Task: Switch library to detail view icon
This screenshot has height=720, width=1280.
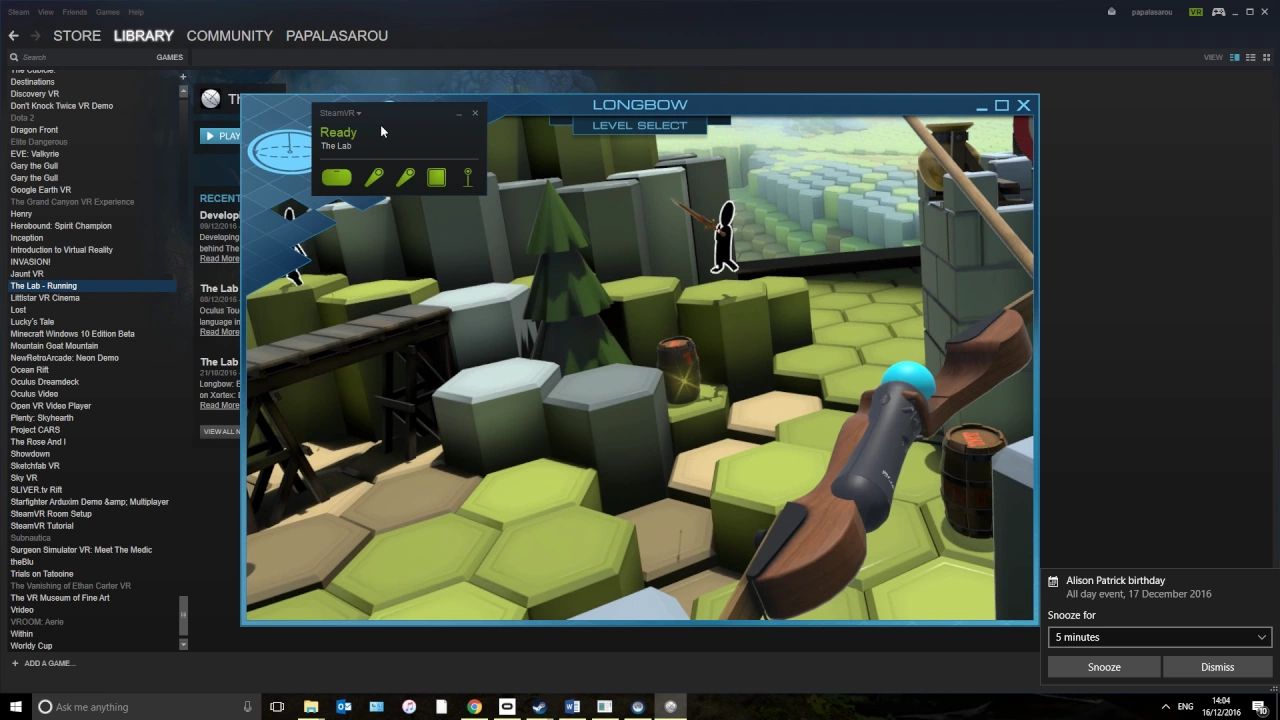Action: (x=1235, y=57)
